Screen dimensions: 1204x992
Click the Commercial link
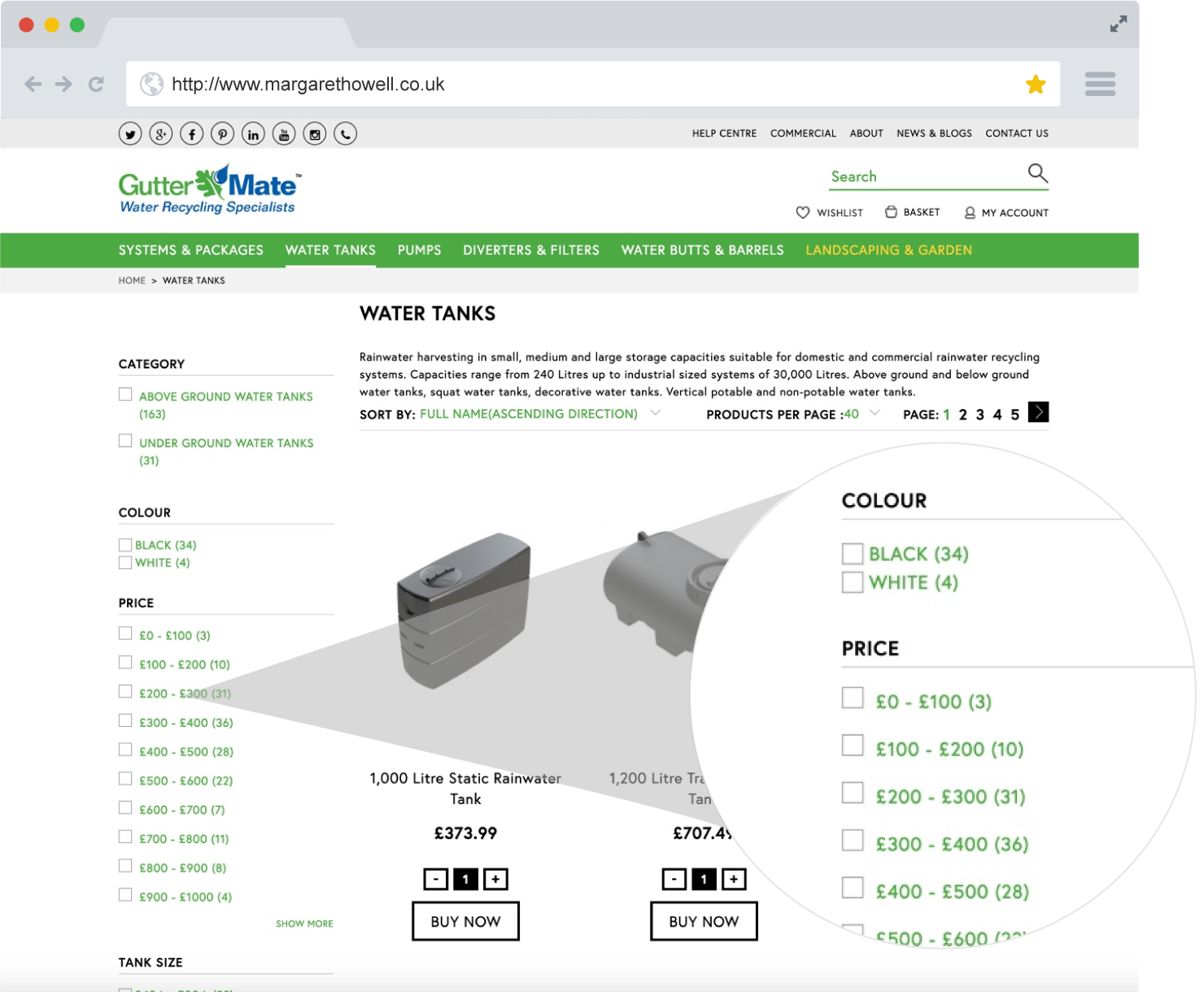coord(803,133)
